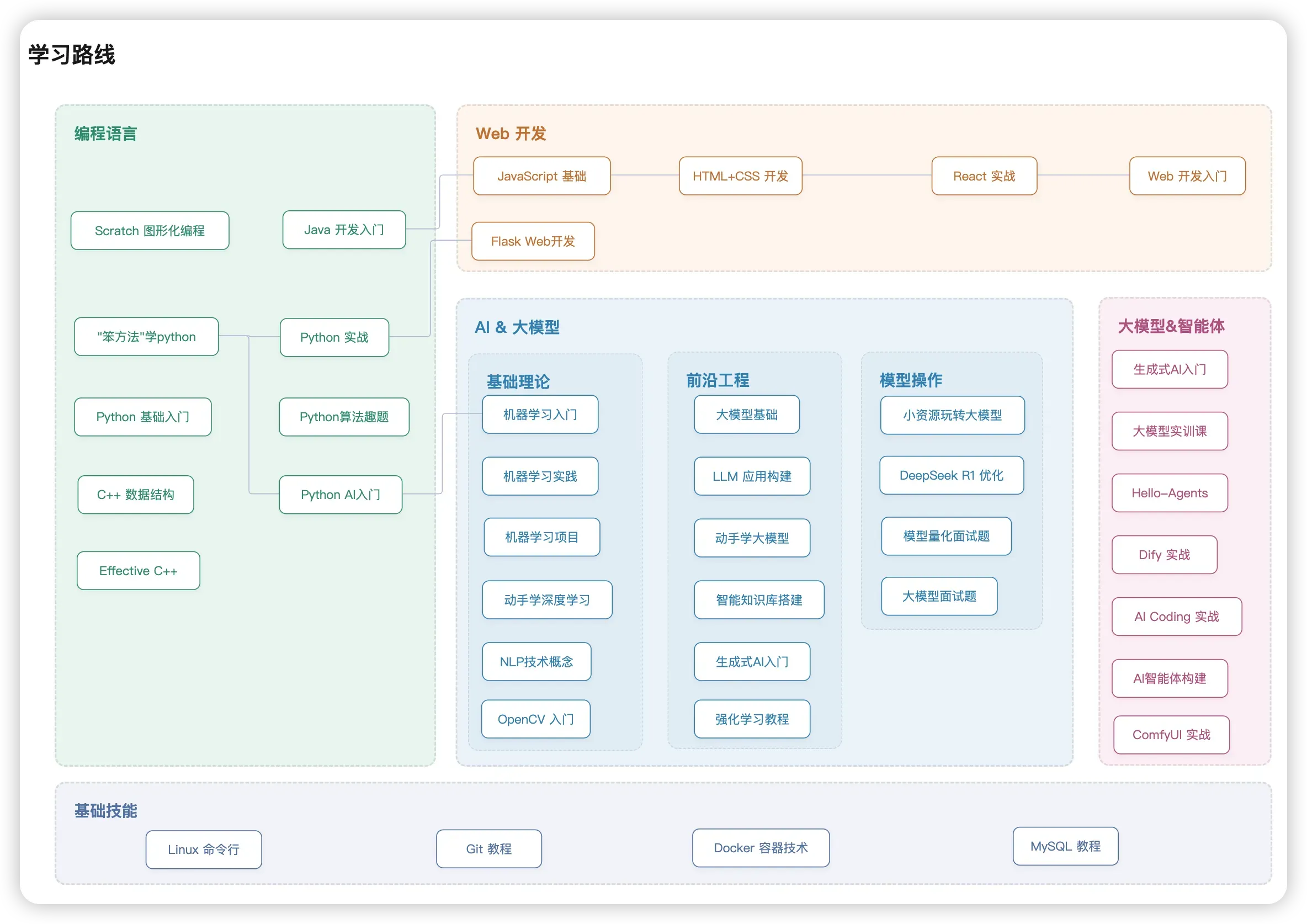Open the 动手学深度学习 course
The image size is (1307, 924).
click(546, 599)
